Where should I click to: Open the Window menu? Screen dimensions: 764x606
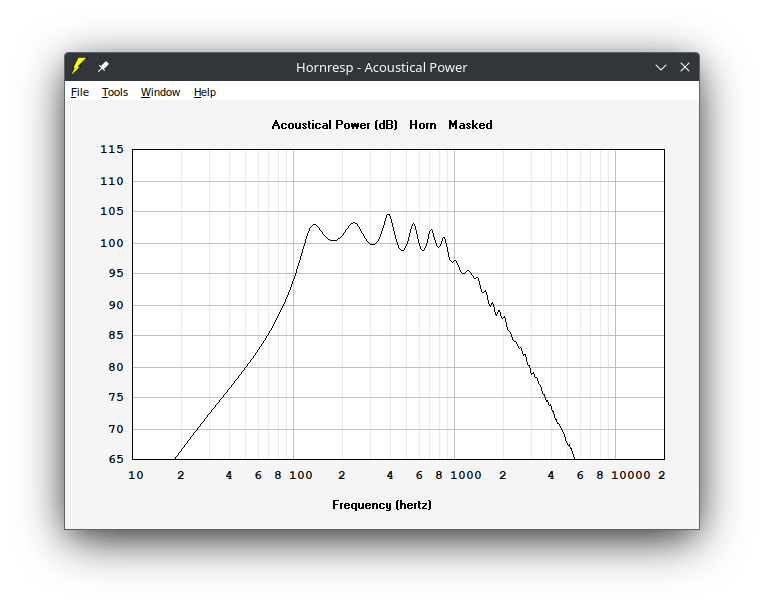pyautogui.click(x=160, y=92)
